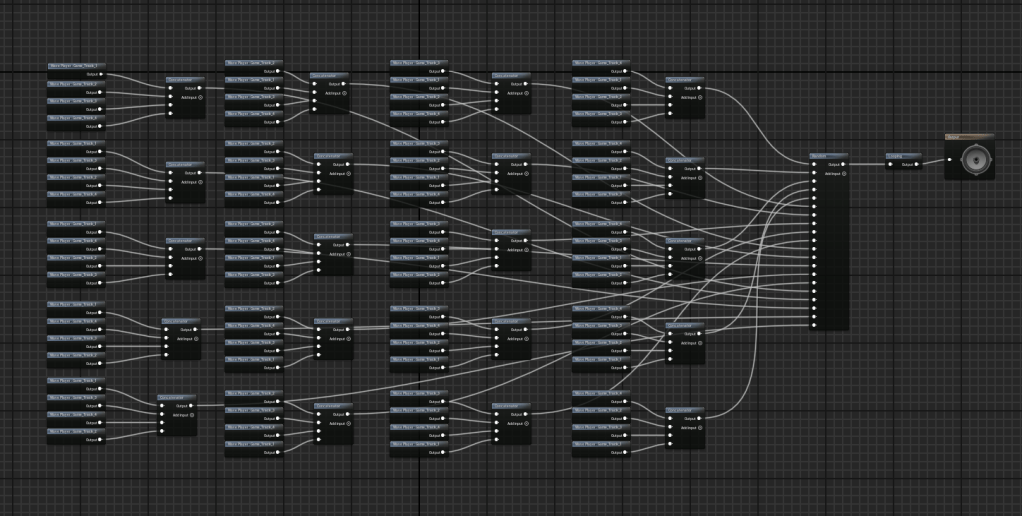Click the Output pin of the Random node
The image size is (1022, 516).
[843, 164]
